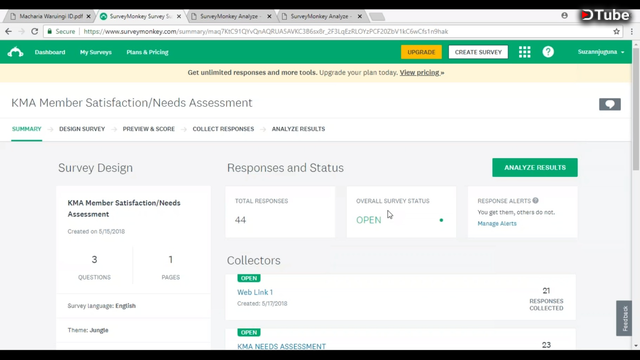Click the Feedback side tab

[x=624, y=318]
